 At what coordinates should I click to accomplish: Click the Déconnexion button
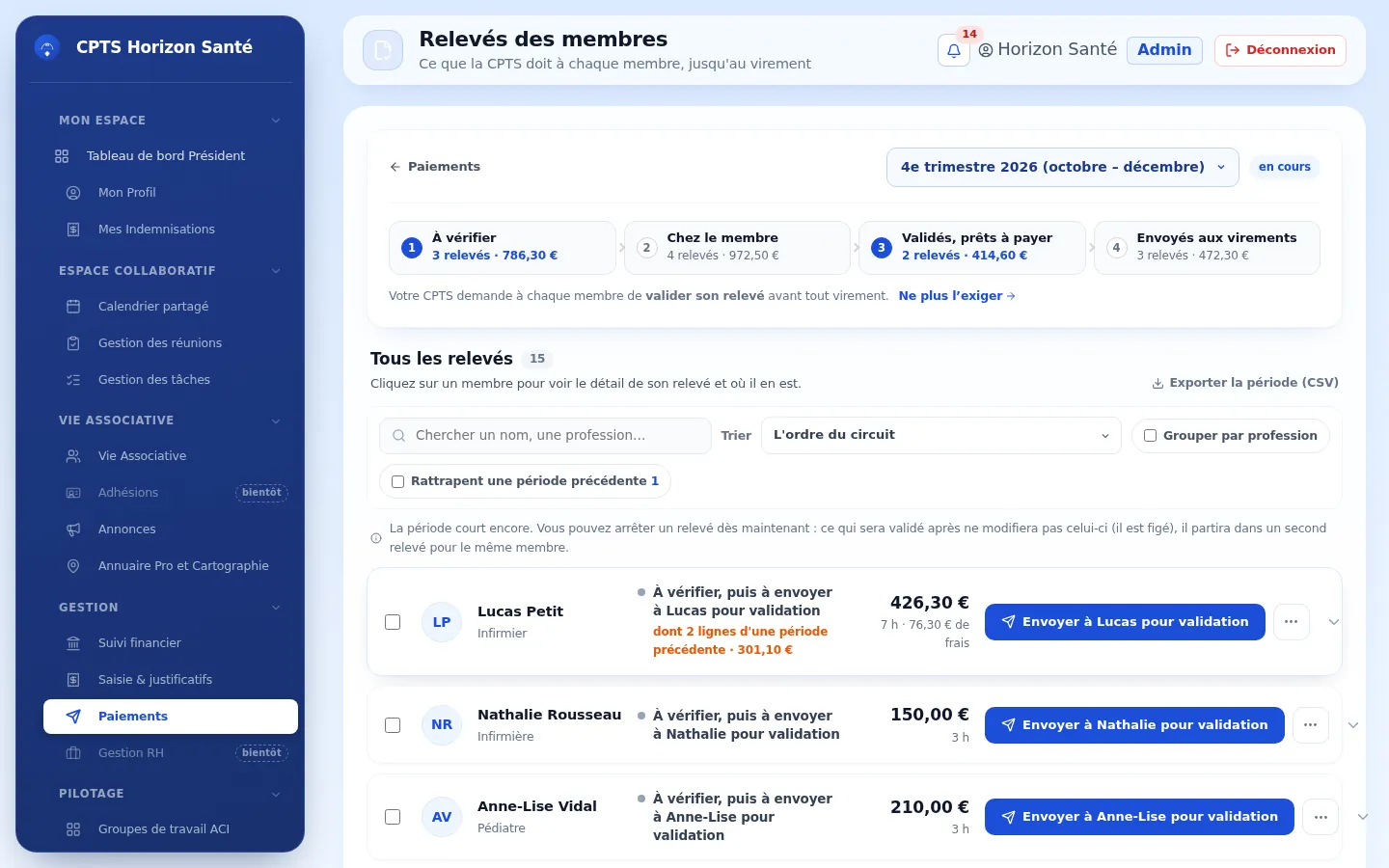(1280, 50)
